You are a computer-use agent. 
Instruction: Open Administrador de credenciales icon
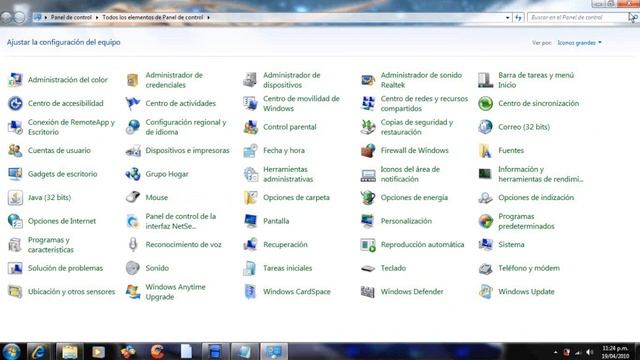(x=133, y=80)
